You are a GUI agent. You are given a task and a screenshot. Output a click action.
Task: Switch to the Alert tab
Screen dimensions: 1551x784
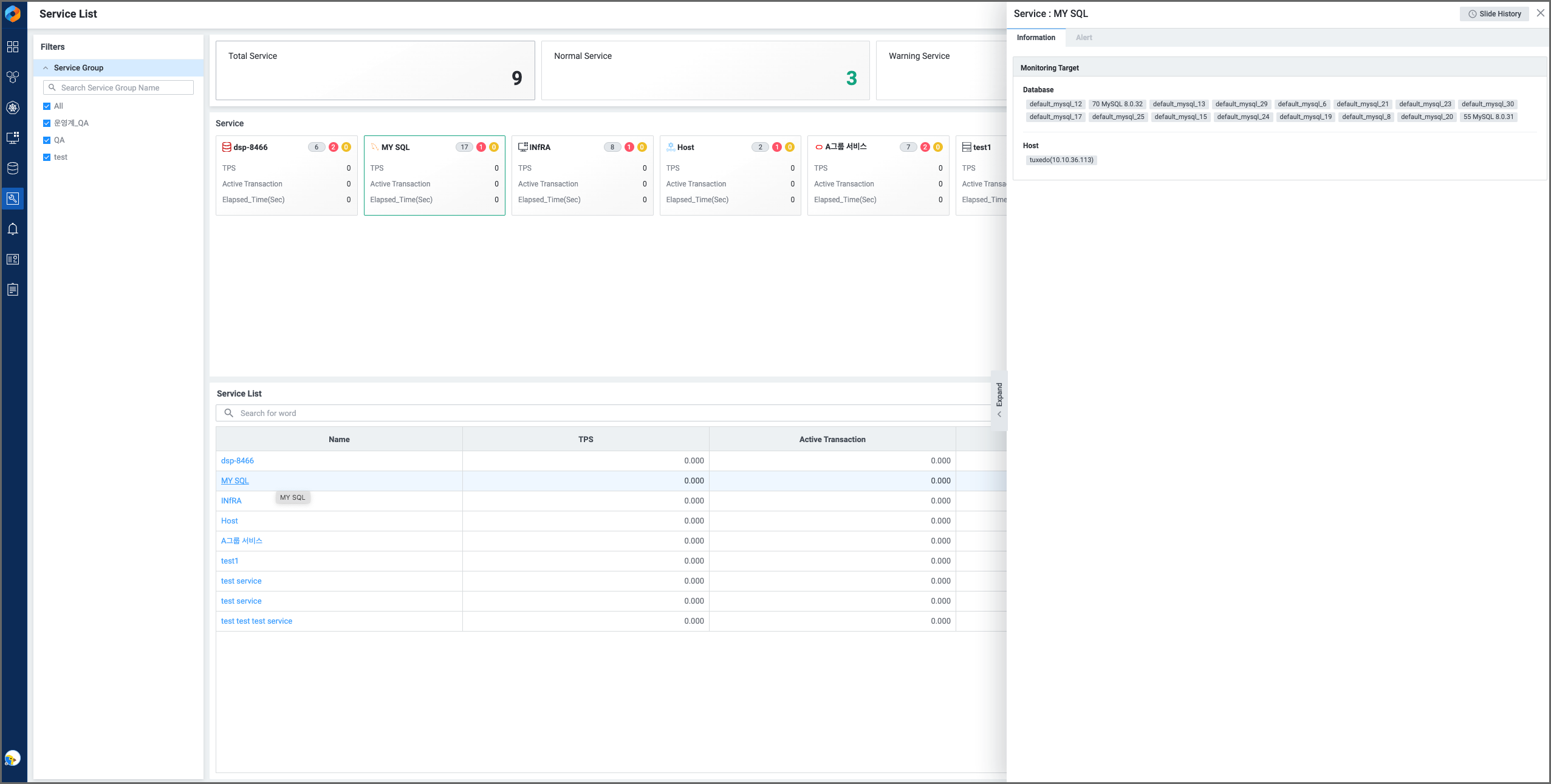coord(1084,38)
